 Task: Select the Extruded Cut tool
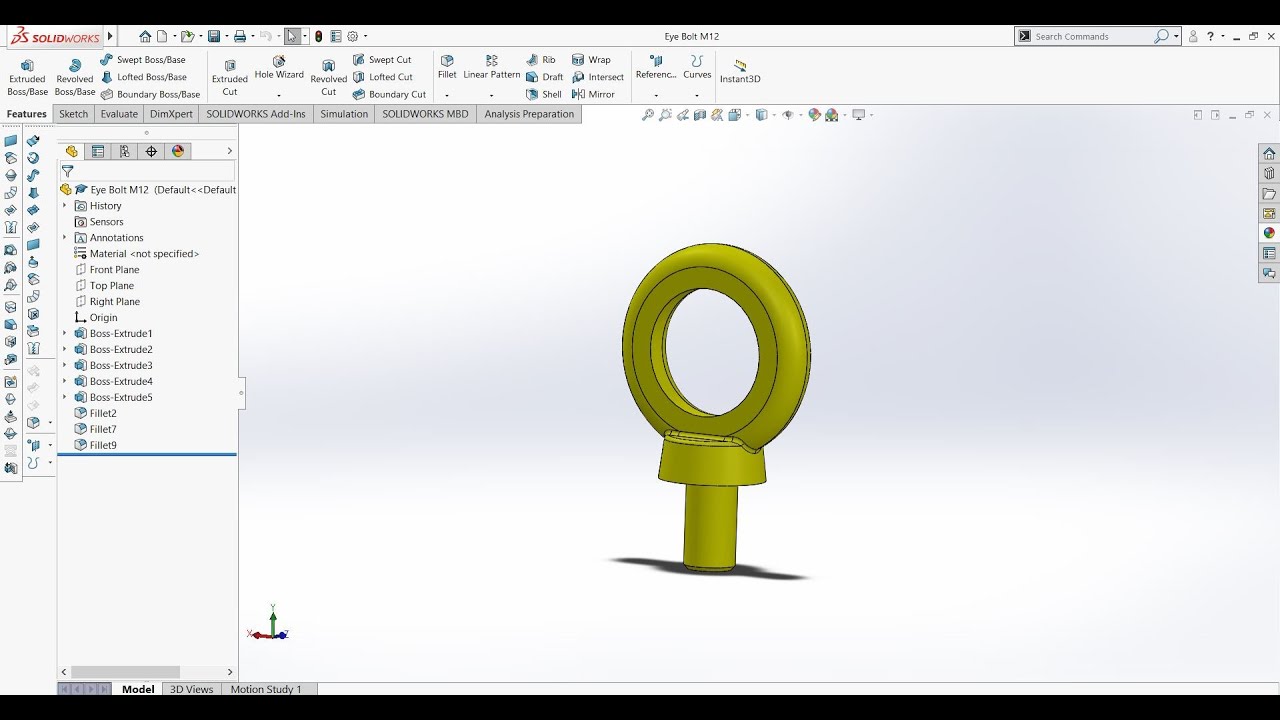pos(229,77)
